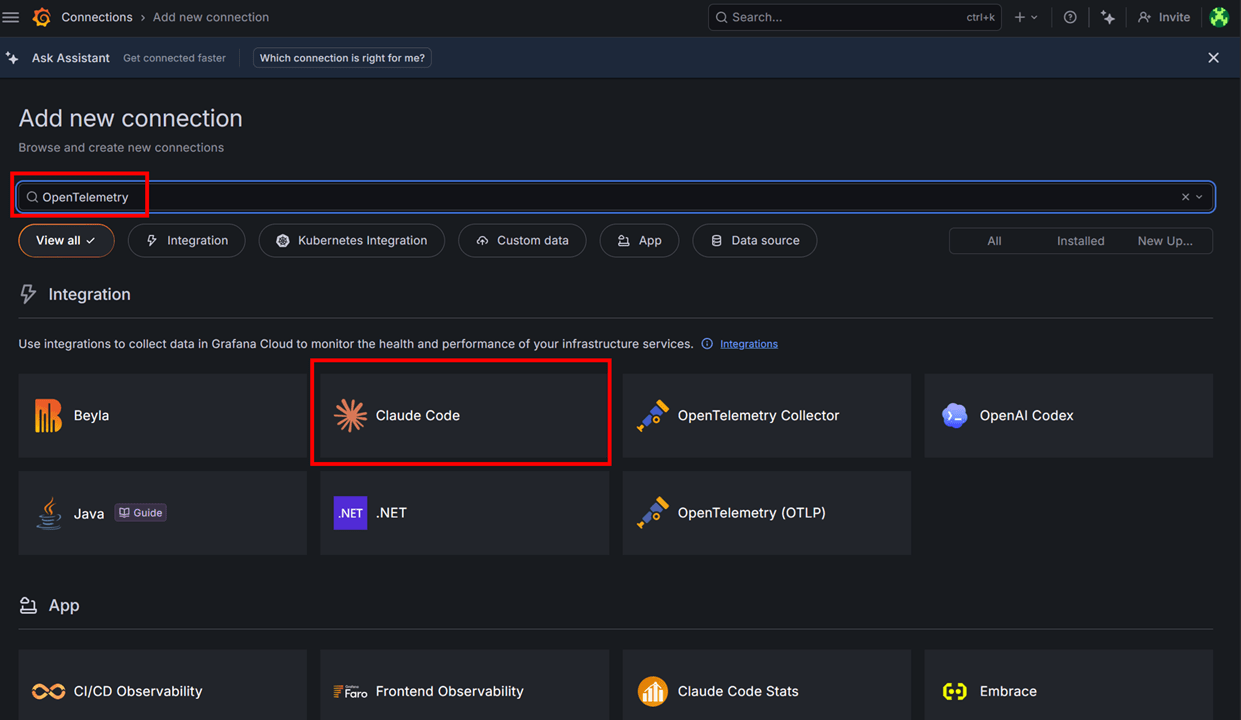Viewport: 1241px width, 720px height.
Task: Click the Invite button
Action: (1164, 17)
